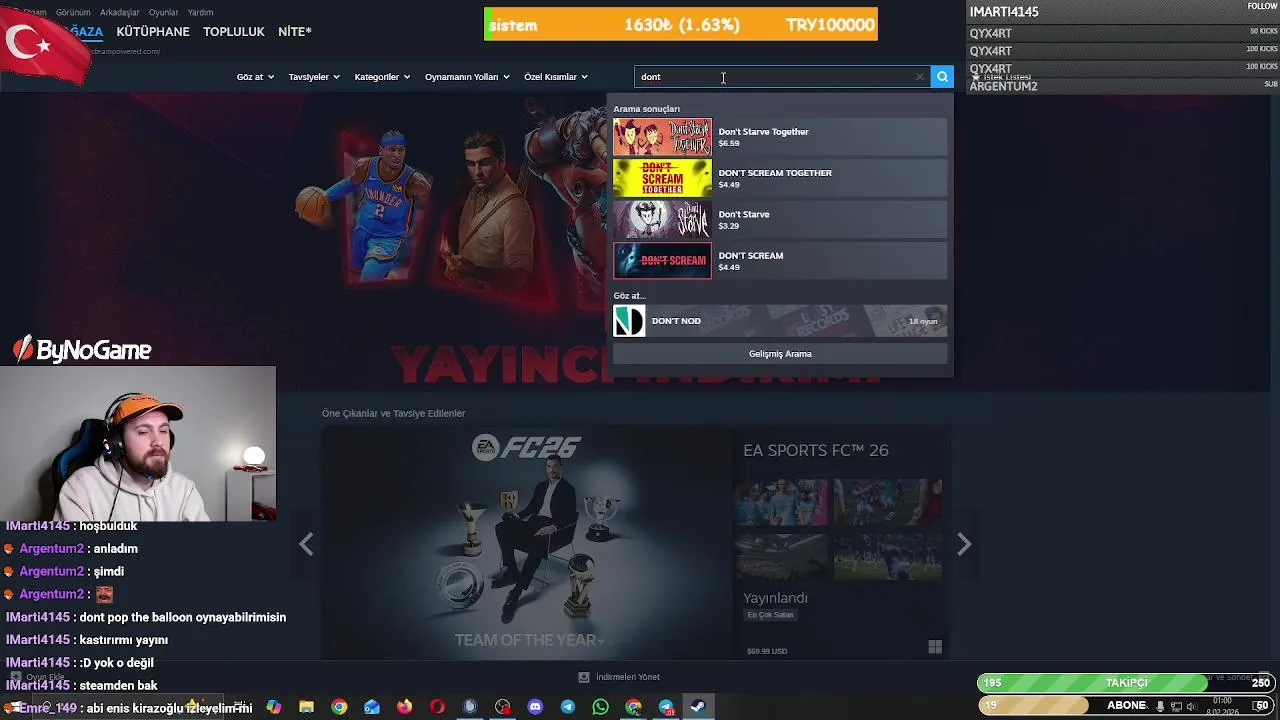1280x720 pixels.
Task: Click the $69.99 USD price label
Action: [767, 651]
